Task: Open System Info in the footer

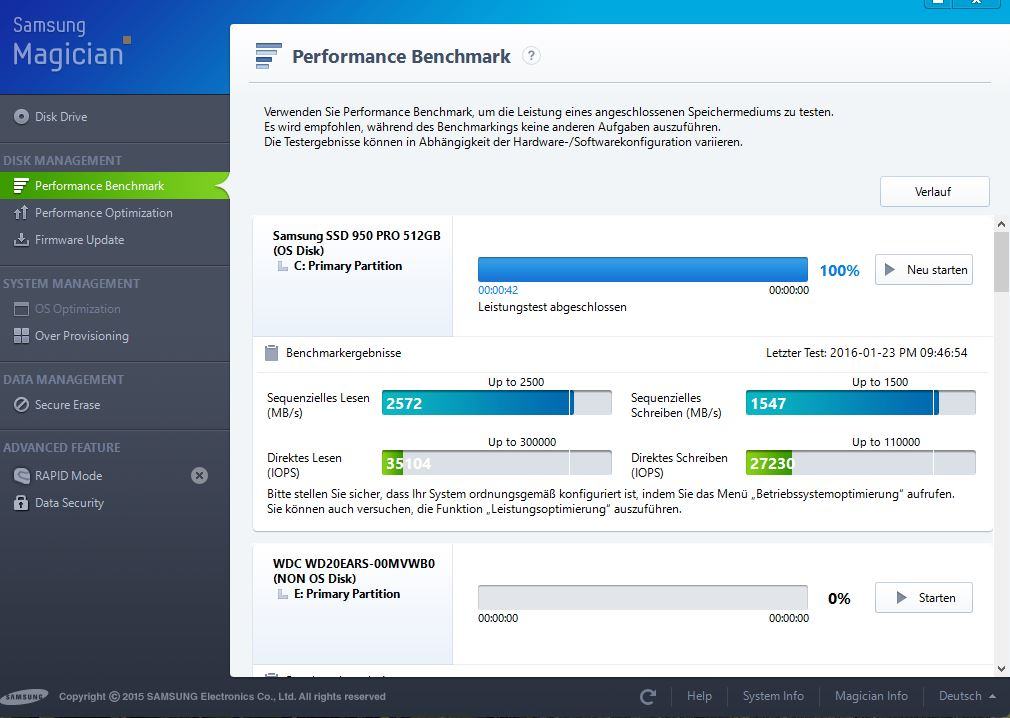Action: 773,696
